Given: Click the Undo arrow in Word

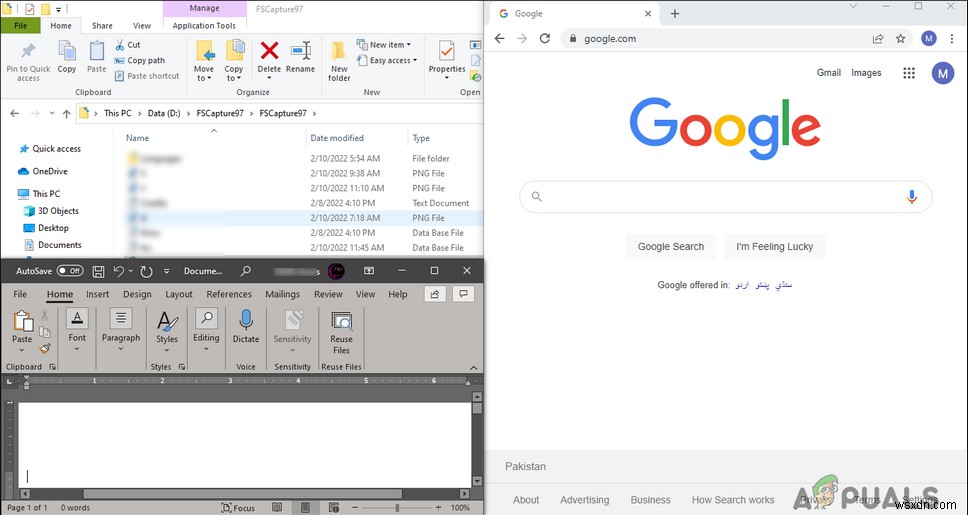Looking at the screenshot, I should [119, 271].
